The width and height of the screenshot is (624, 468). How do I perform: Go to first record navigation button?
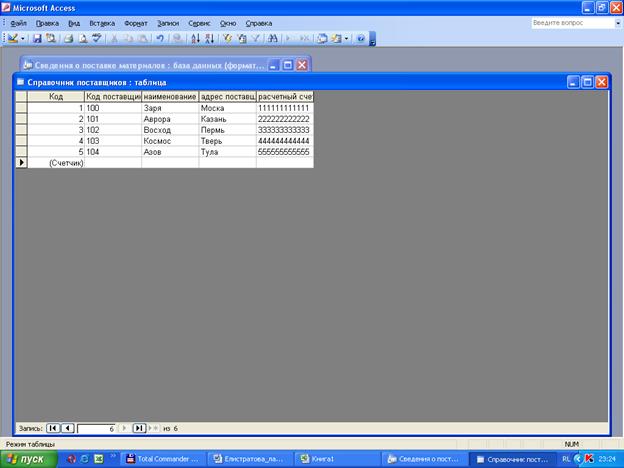pyautogui.click(x=53, y=428)
